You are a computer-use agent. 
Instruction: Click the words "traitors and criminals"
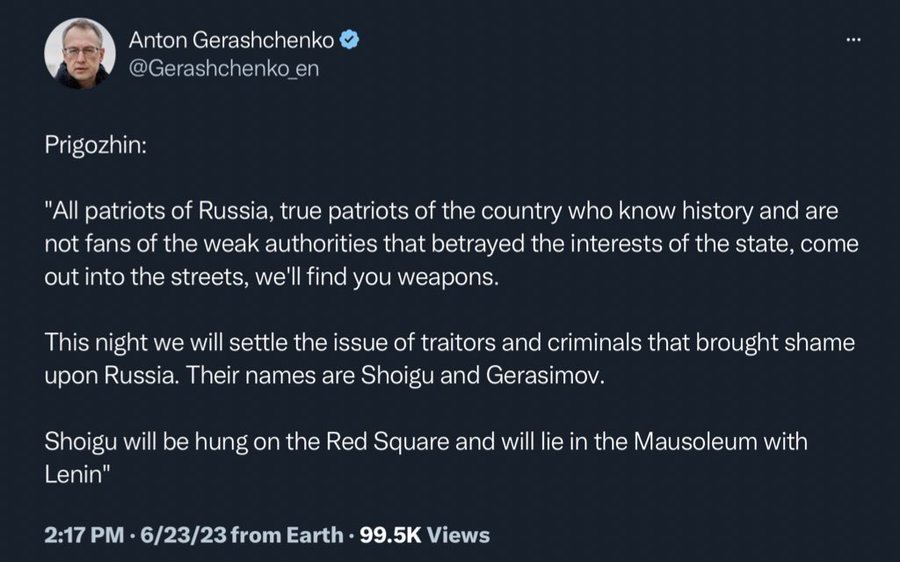coord(531,343)
